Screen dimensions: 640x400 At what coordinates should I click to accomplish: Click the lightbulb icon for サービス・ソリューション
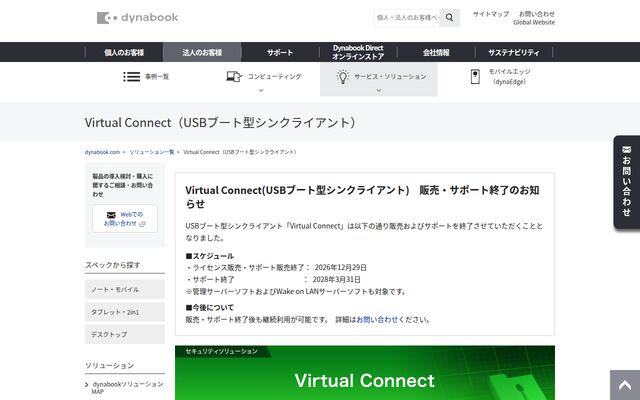point(342,77)
